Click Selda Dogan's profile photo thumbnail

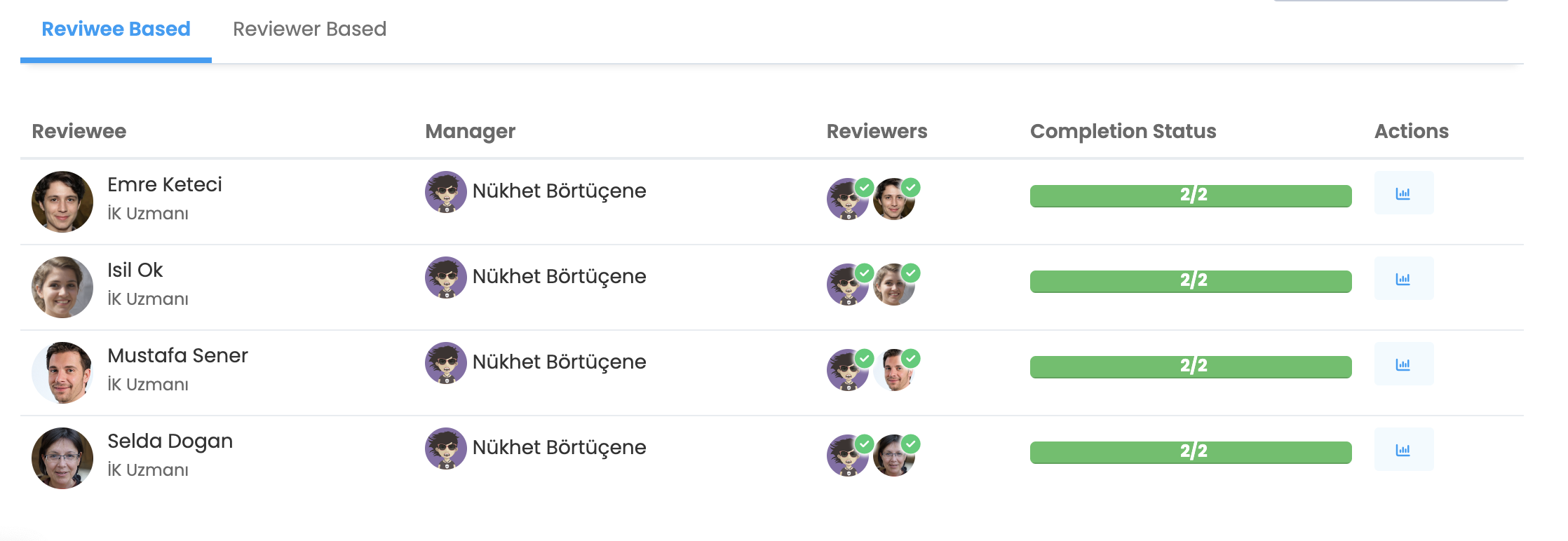click(x=62, y=458)
